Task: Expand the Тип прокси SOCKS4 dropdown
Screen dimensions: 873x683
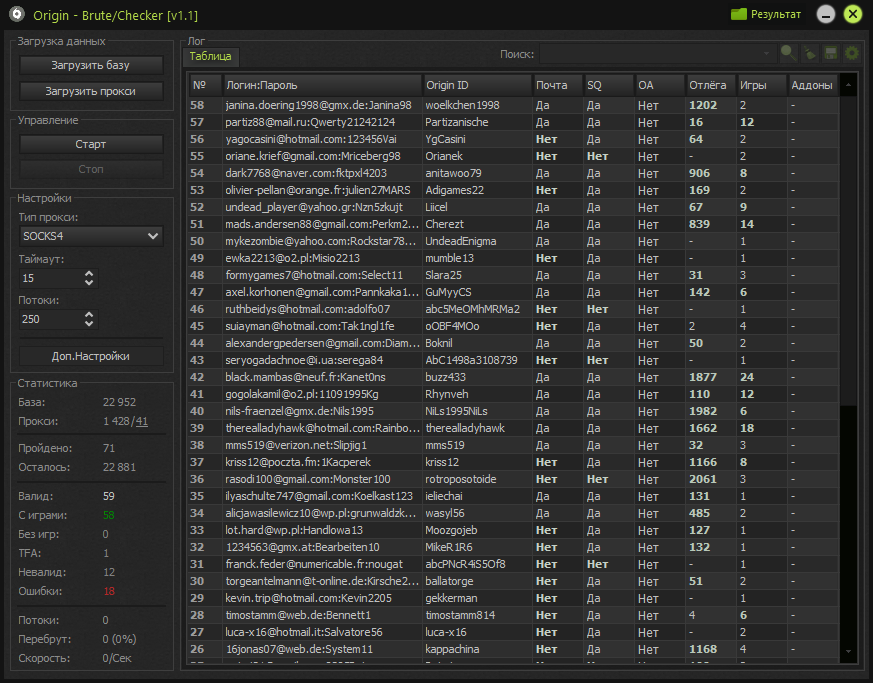Action: click(91, 236)
